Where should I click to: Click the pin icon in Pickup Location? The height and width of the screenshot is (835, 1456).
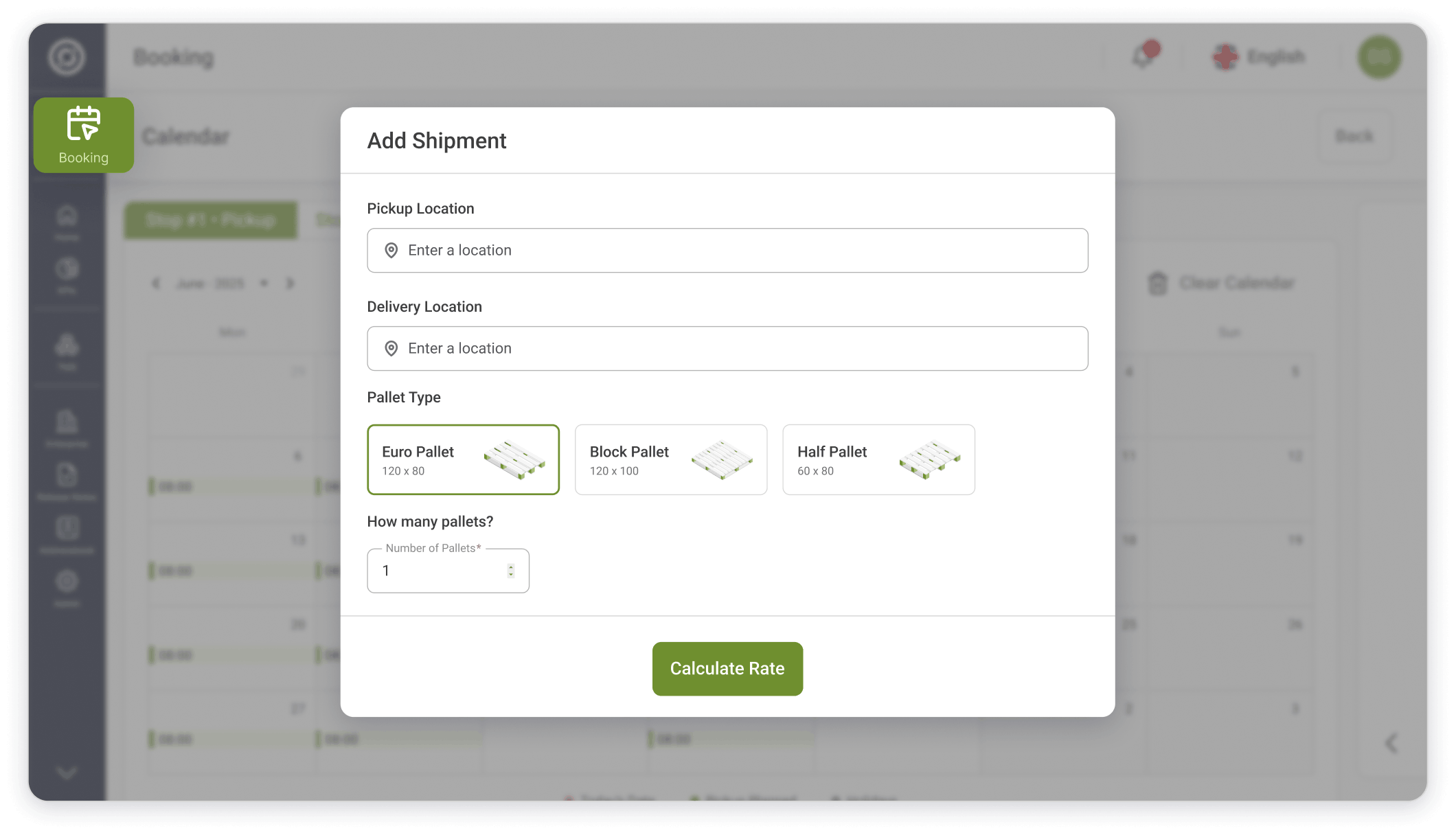point(391,251)
